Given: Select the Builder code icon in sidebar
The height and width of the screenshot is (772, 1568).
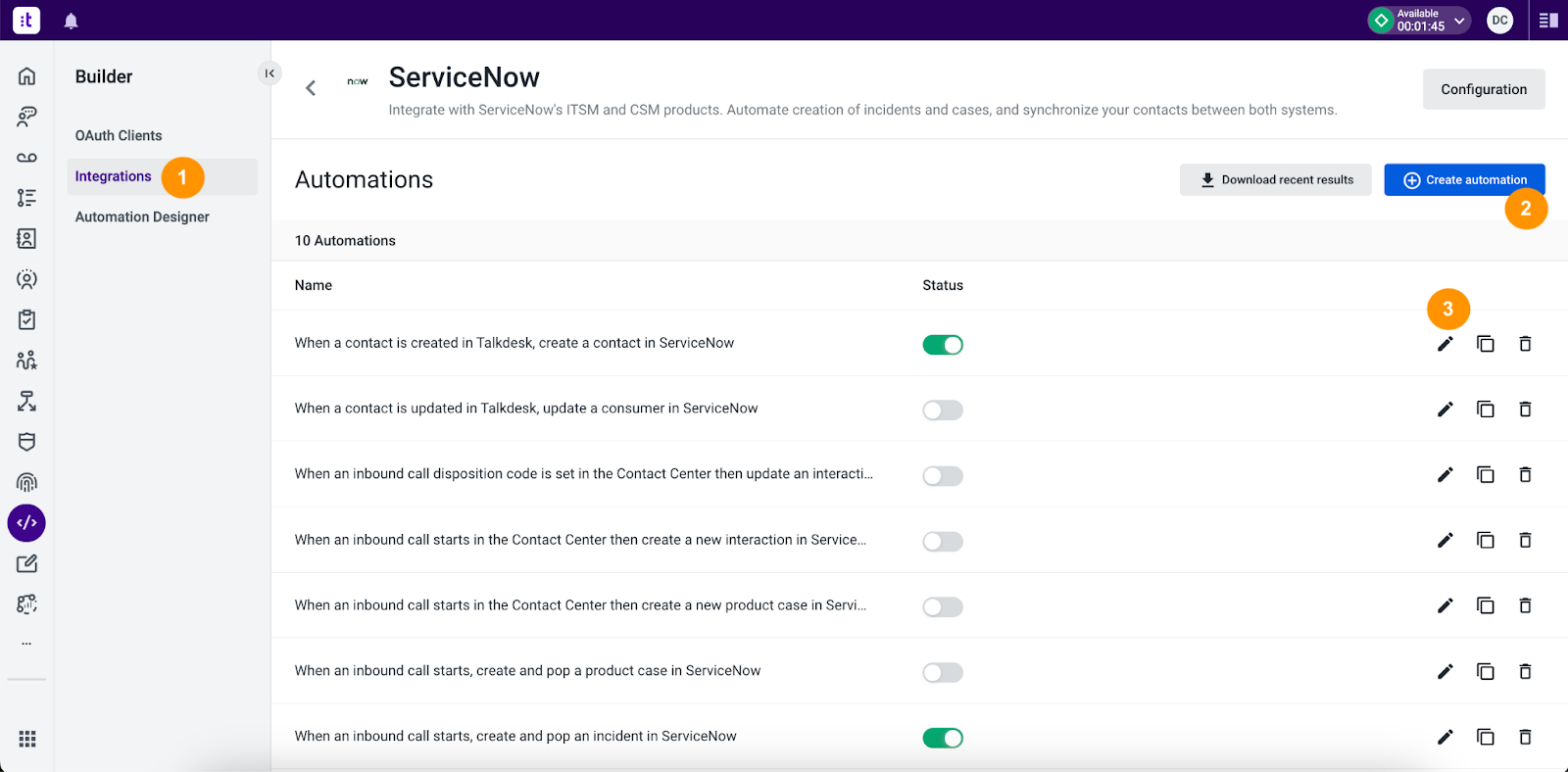Looking at the screenshot, I should point(26,523).
